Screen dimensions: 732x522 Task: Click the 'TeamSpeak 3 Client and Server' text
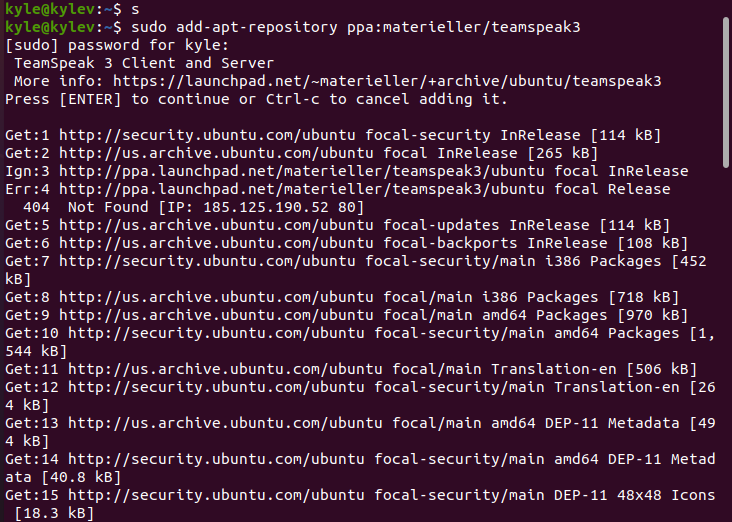[144, 63]
